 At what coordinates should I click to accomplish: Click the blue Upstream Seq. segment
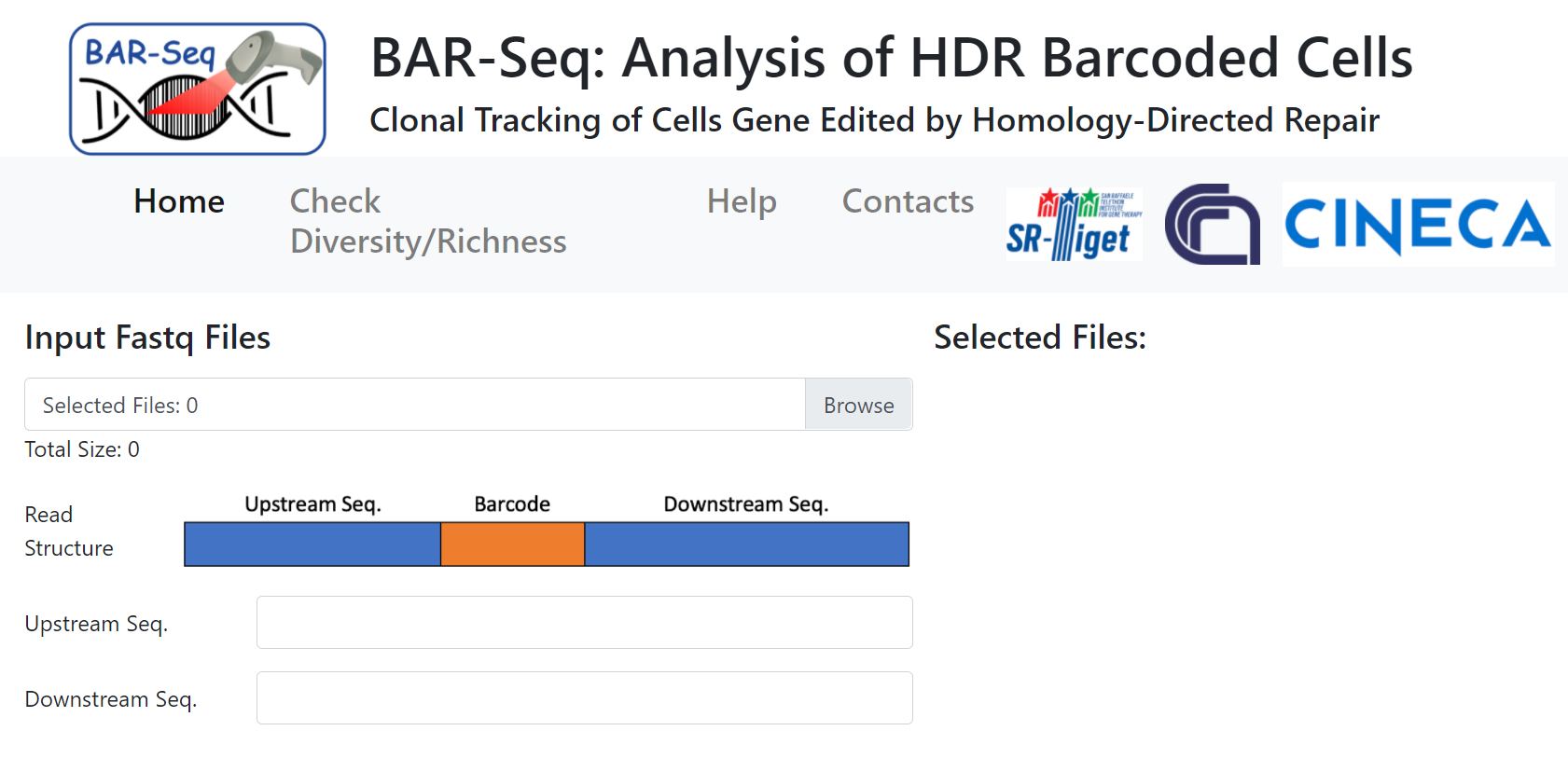click(312, 545)
